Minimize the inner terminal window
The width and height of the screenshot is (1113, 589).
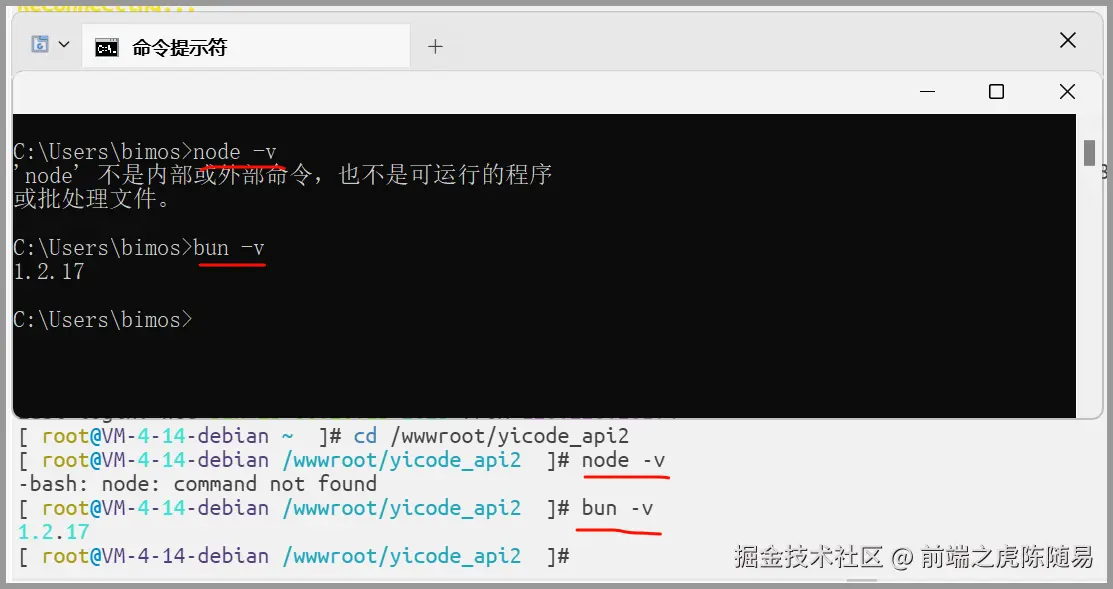coord(927,91)
